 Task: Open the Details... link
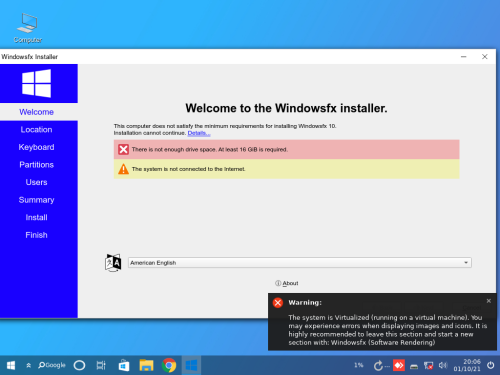(x=199, y=133)
